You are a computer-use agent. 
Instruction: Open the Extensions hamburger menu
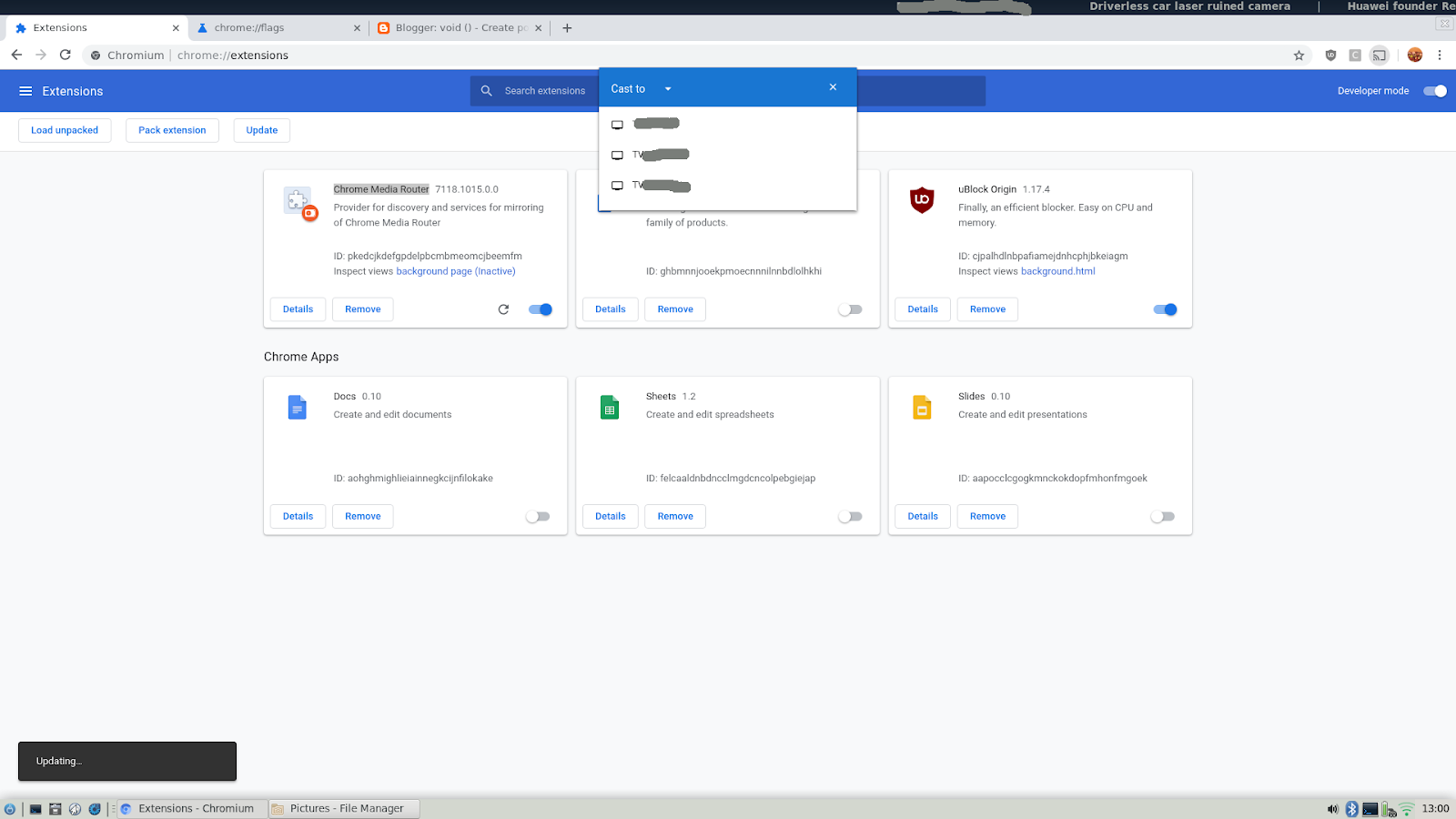pos(25,91)
